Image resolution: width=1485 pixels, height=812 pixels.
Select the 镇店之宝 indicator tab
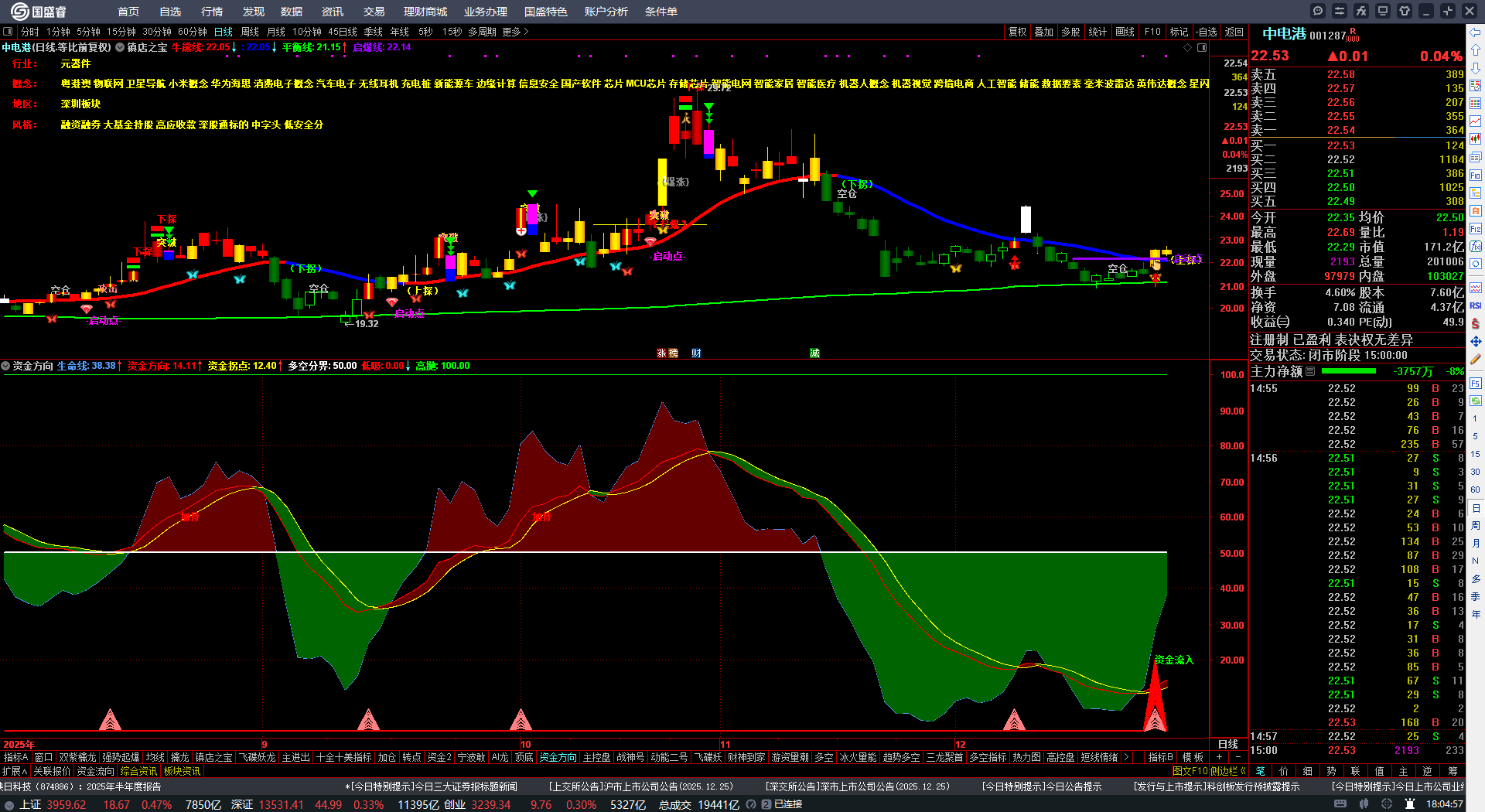point(213,757)
